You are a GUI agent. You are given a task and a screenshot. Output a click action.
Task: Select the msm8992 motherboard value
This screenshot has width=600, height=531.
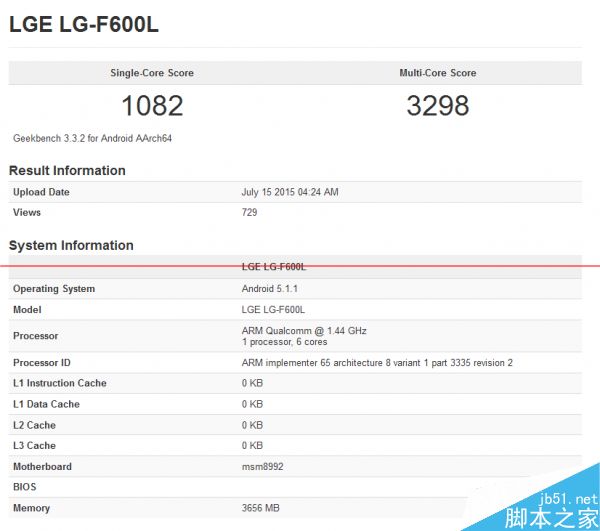[262, 466]
